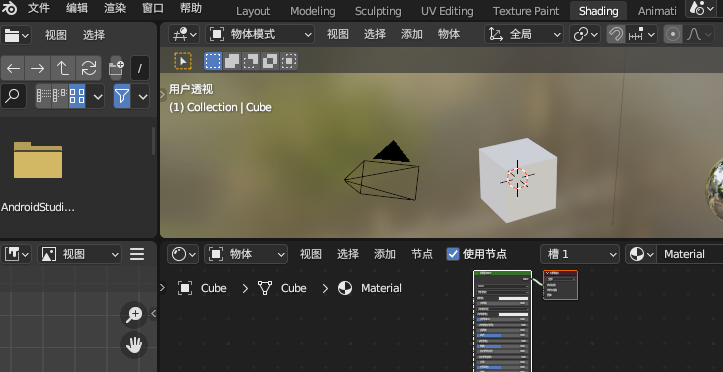Switch to the Sculpting workspace tab
Screen dimensions: 723x372
point(378,11)
